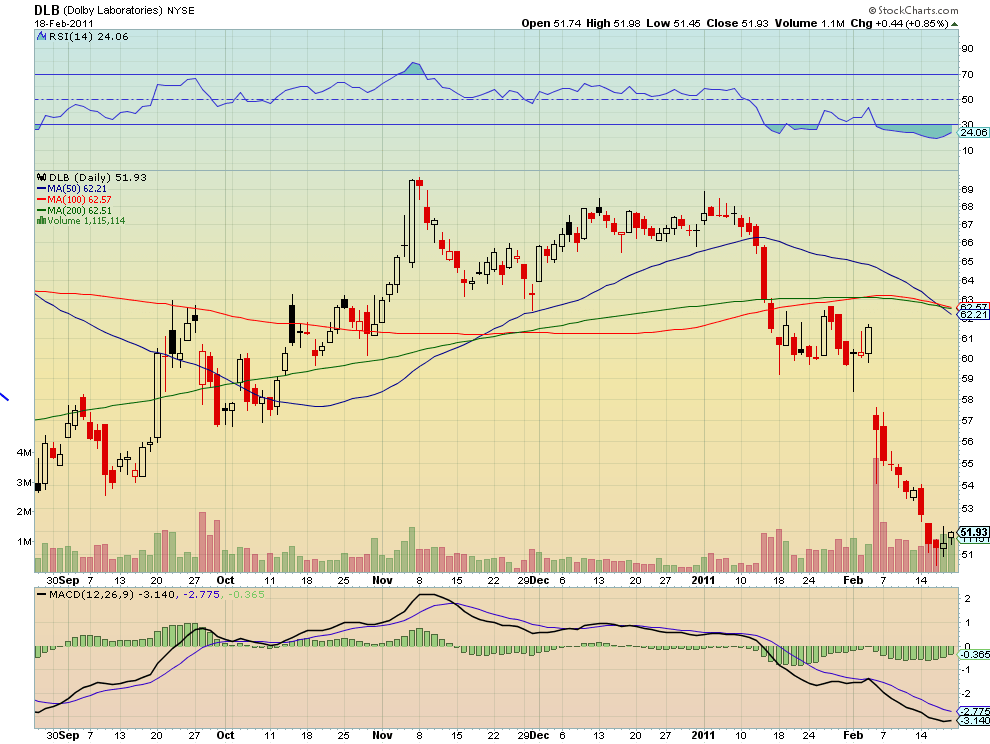
Task: Click the volume bars icon in legend
Action: (41, 220)
